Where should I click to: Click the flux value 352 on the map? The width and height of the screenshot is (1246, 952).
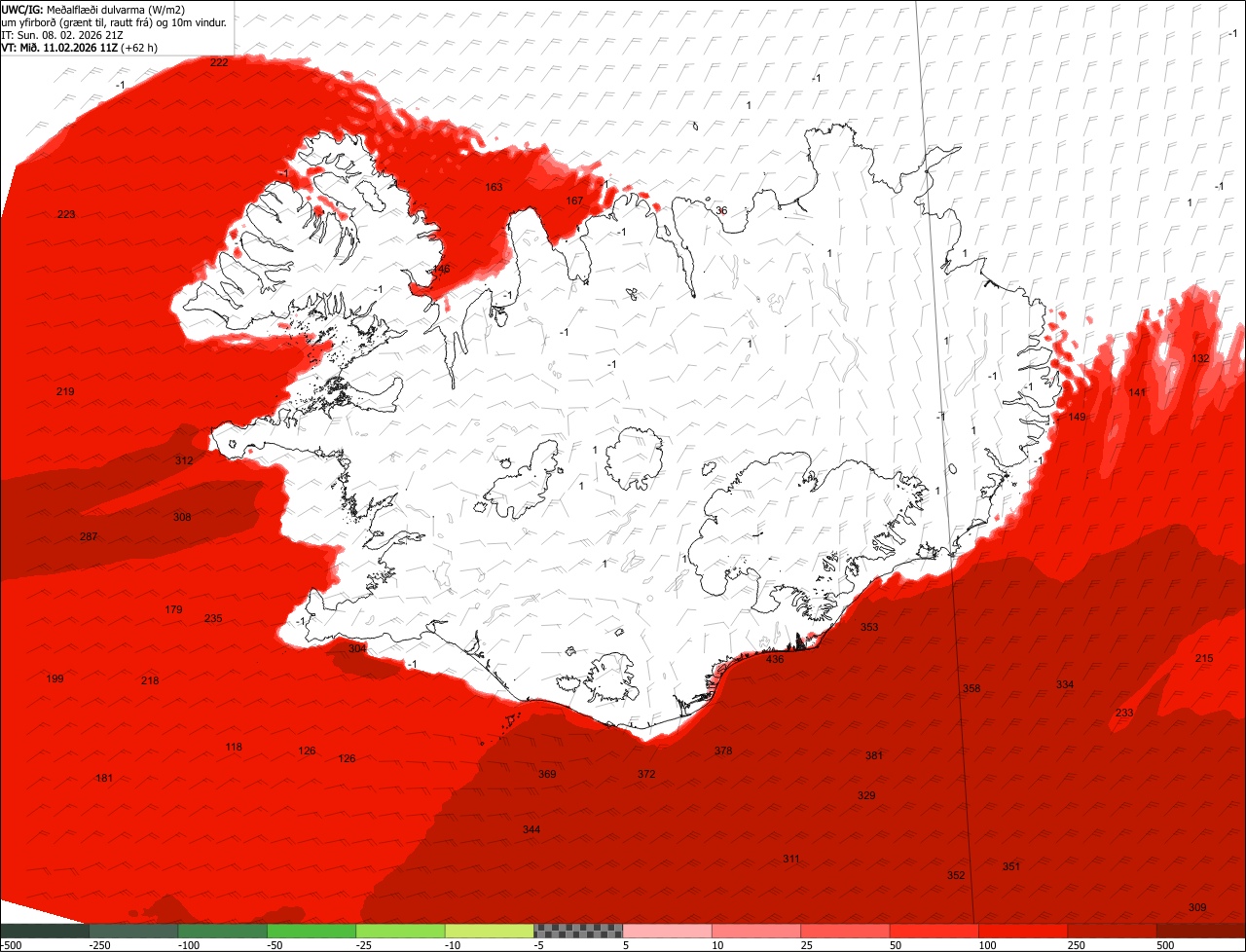coord(956,875)
